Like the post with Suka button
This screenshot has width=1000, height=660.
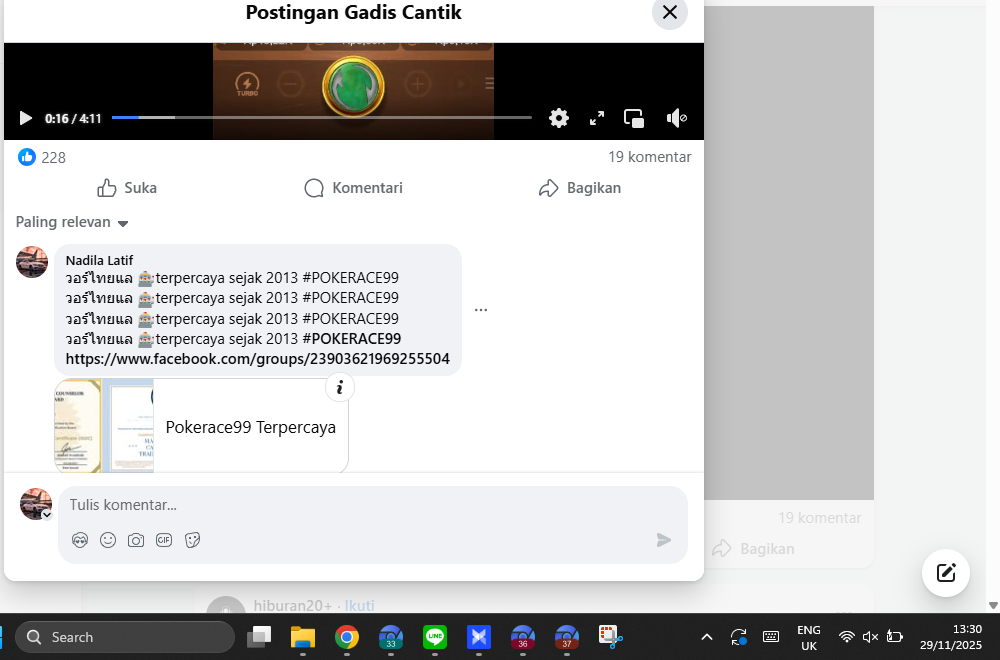tap(127, 188)
